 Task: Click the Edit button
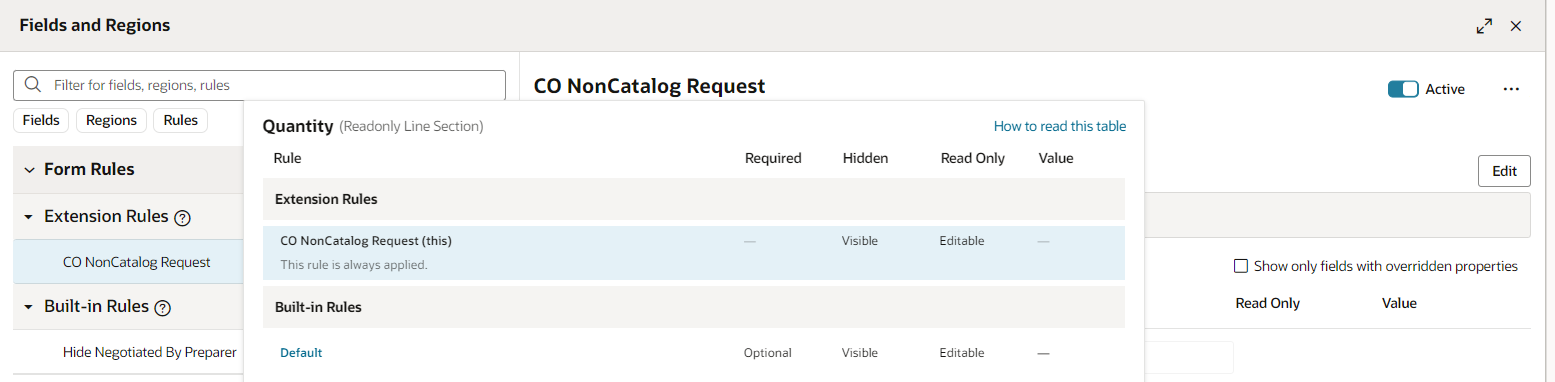(x=1504, y=171)
